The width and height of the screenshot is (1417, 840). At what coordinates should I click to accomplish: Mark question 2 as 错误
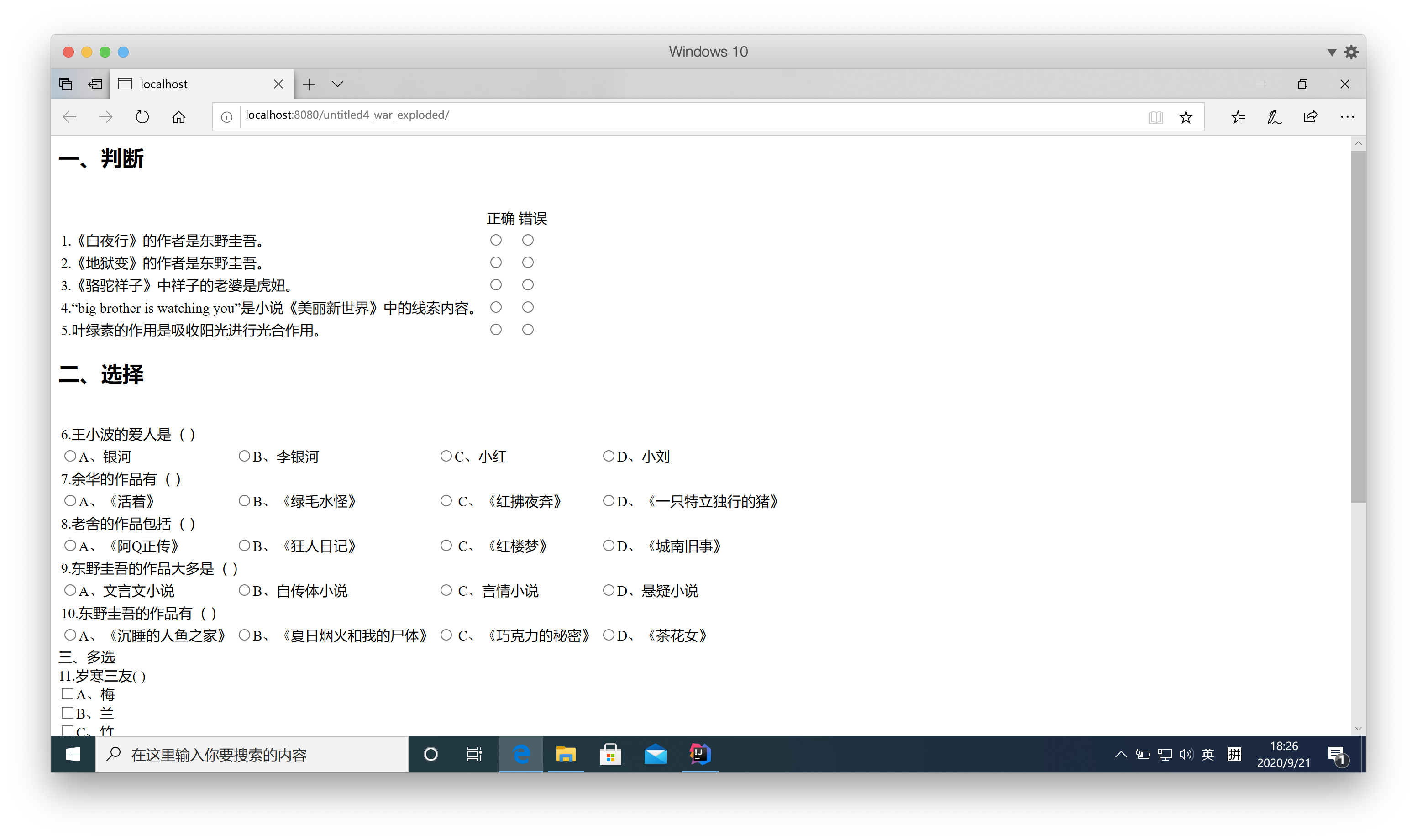[x=528, y=262]
